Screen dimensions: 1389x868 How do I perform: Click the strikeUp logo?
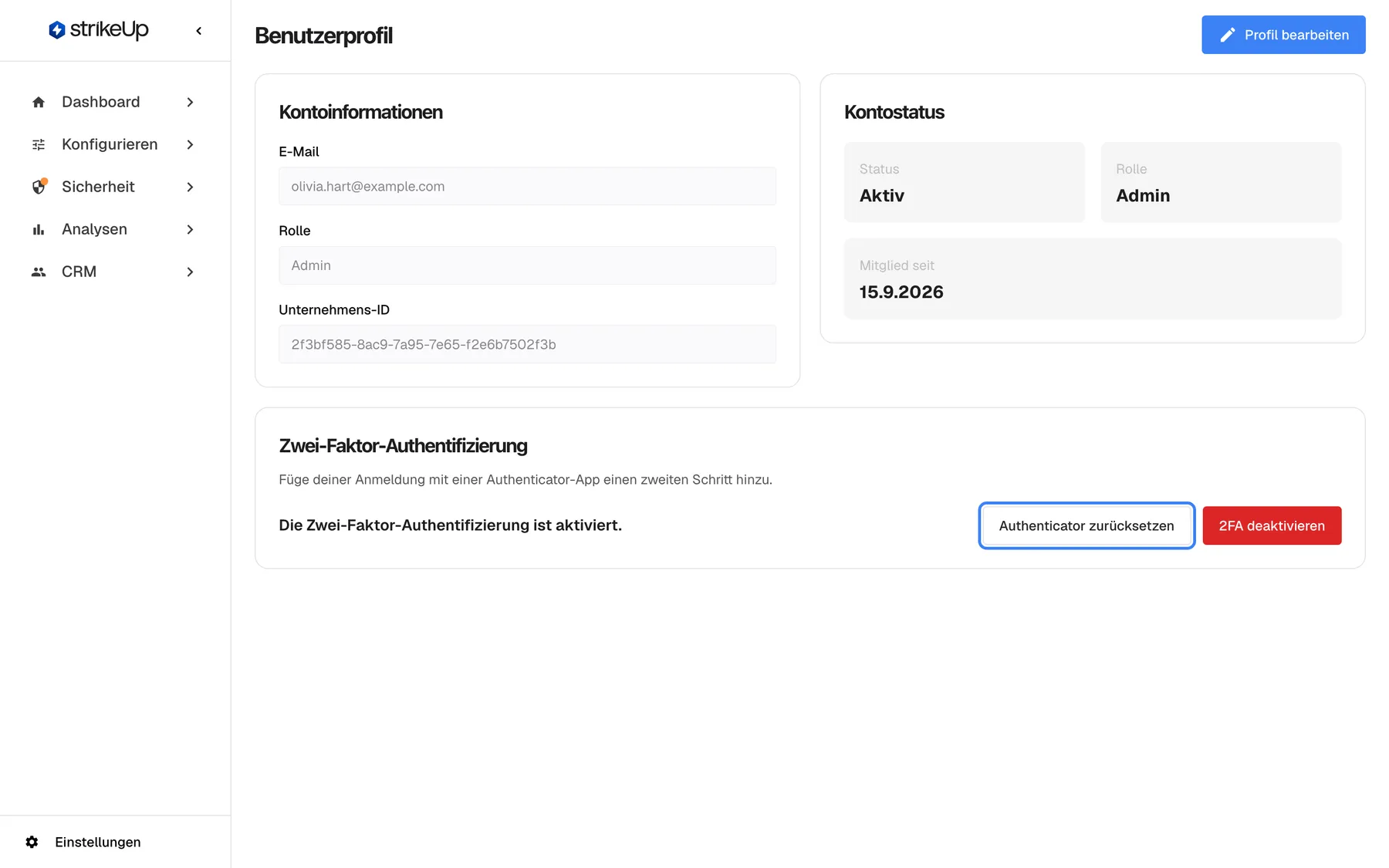pos(98,30)
